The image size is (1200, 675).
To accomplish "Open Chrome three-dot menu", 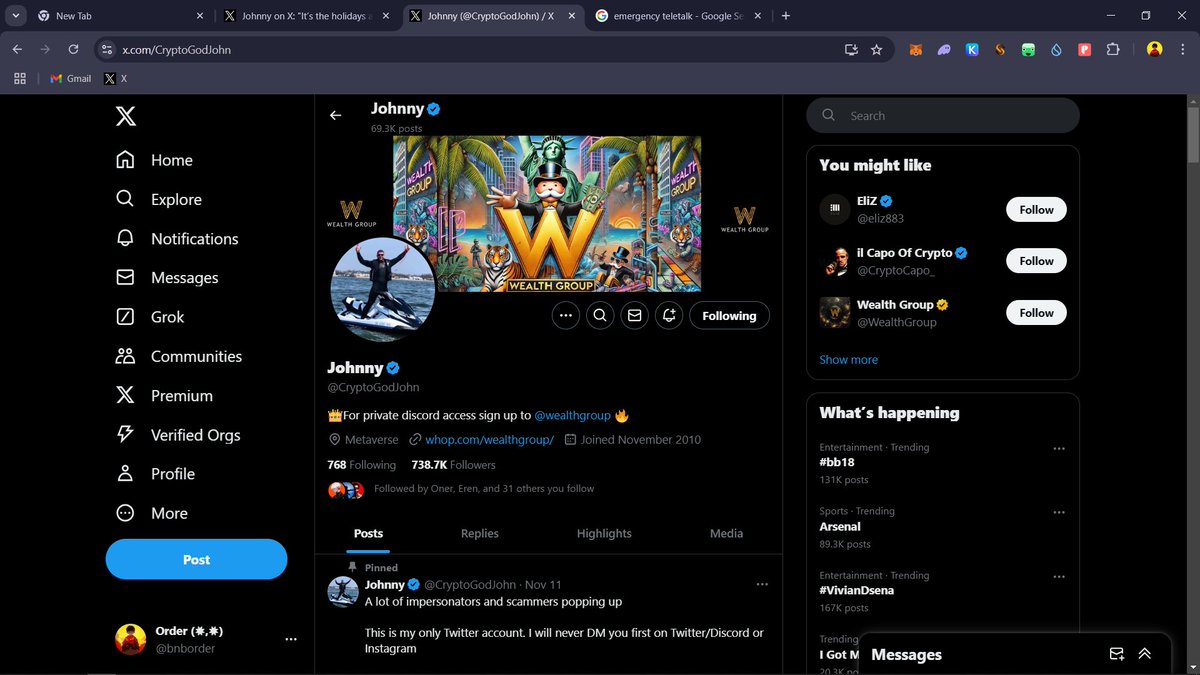I will tap(1184, 49).
